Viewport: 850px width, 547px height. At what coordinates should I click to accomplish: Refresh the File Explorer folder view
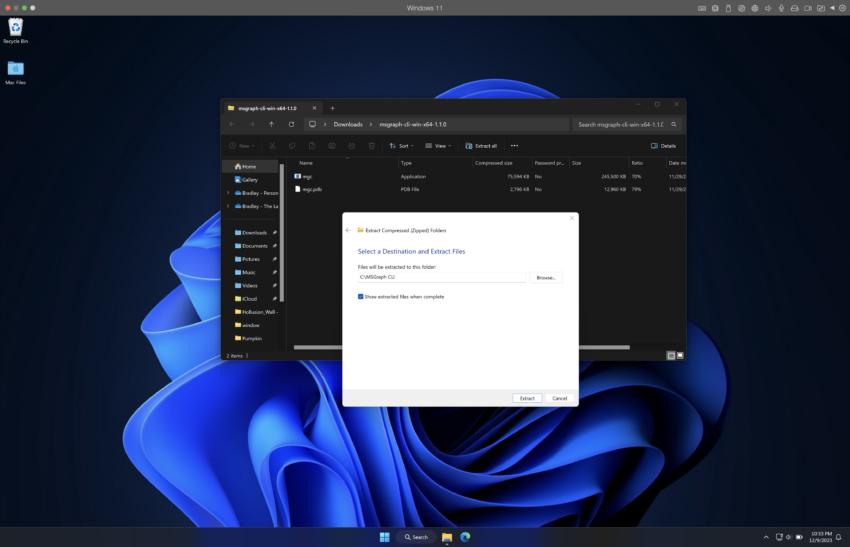coord(291,124)
